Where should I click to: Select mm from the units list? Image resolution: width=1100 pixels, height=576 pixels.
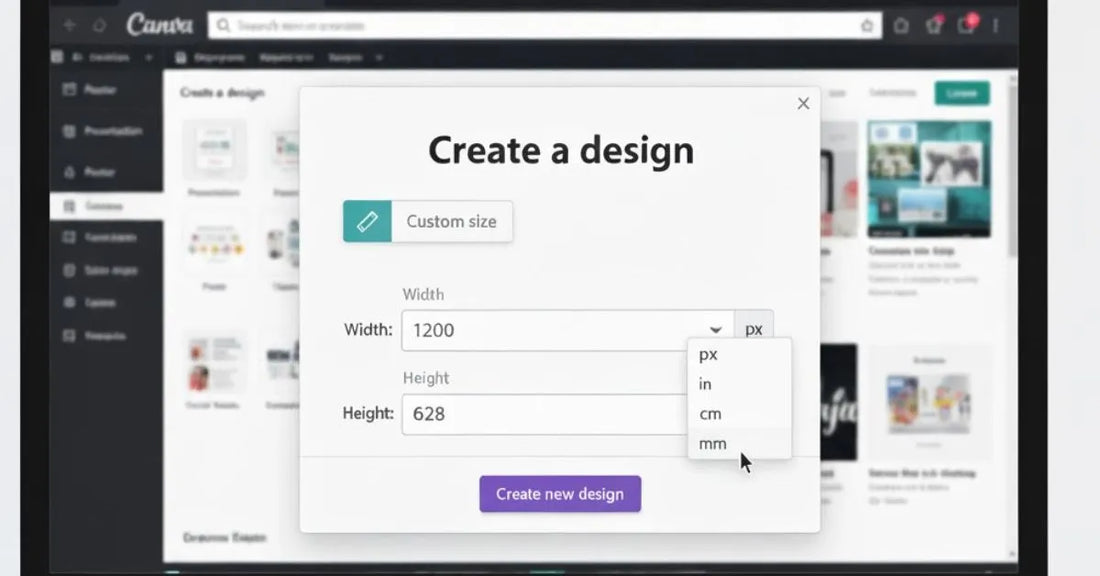712,443
